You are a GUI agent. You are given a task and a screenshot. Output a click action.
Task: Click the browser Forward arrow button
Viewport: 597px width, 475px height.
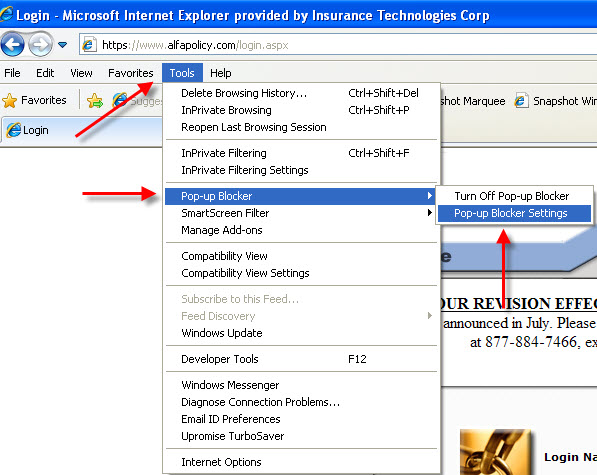(x=40, y=45)
